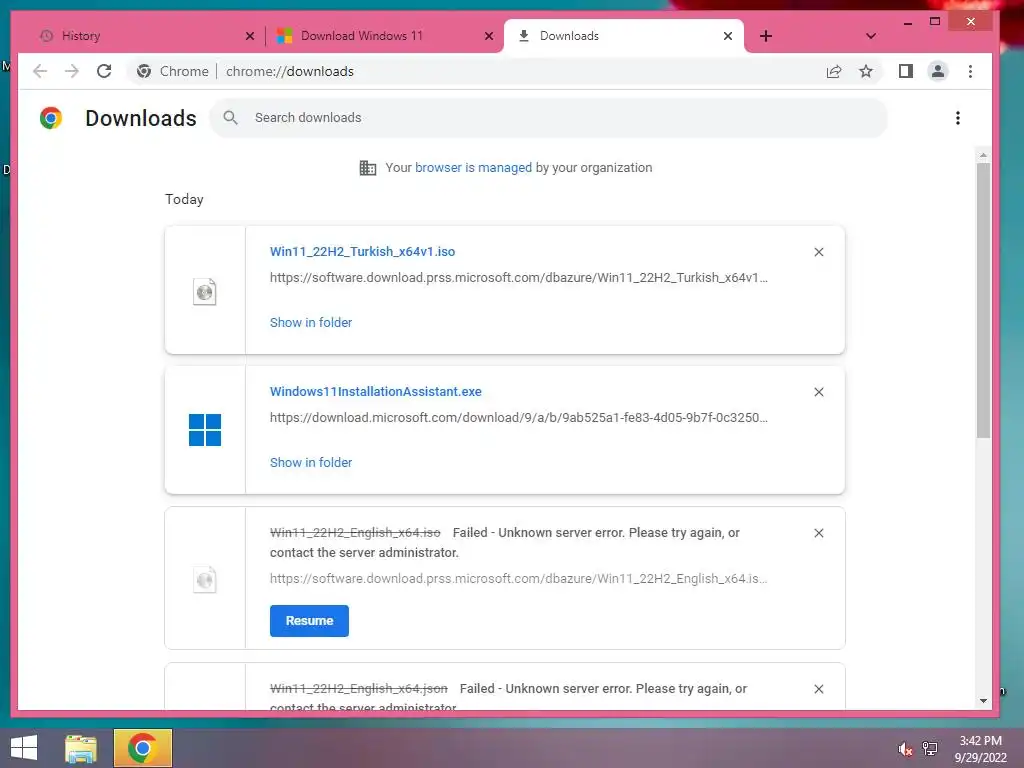Image resolution: width=1024 pixels, height=768 pixels.
Task: Click the downloads page scrollbar thumb
Action: pyautogui.click(x=983, y=300)
